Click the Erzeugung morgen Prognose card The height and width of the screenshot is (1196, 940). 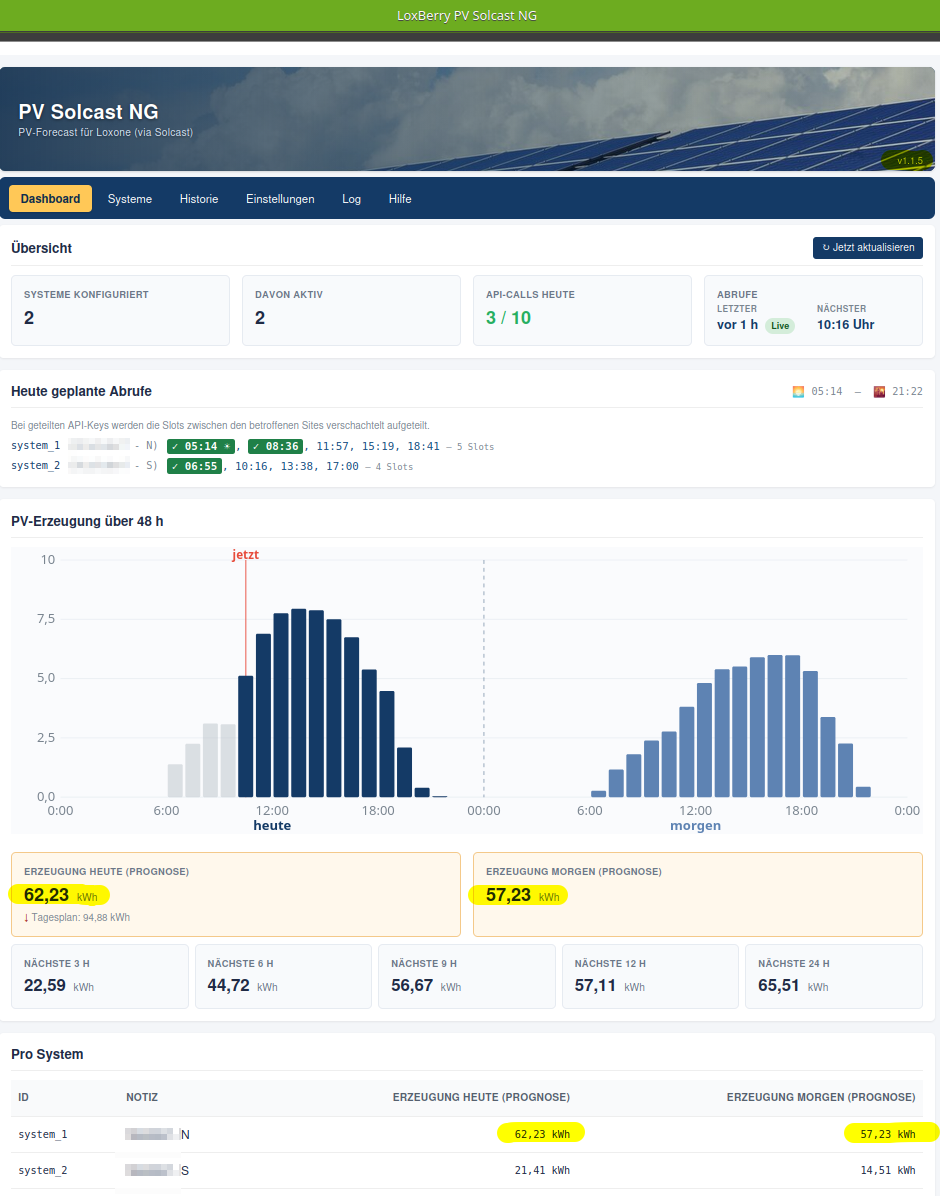698,894
